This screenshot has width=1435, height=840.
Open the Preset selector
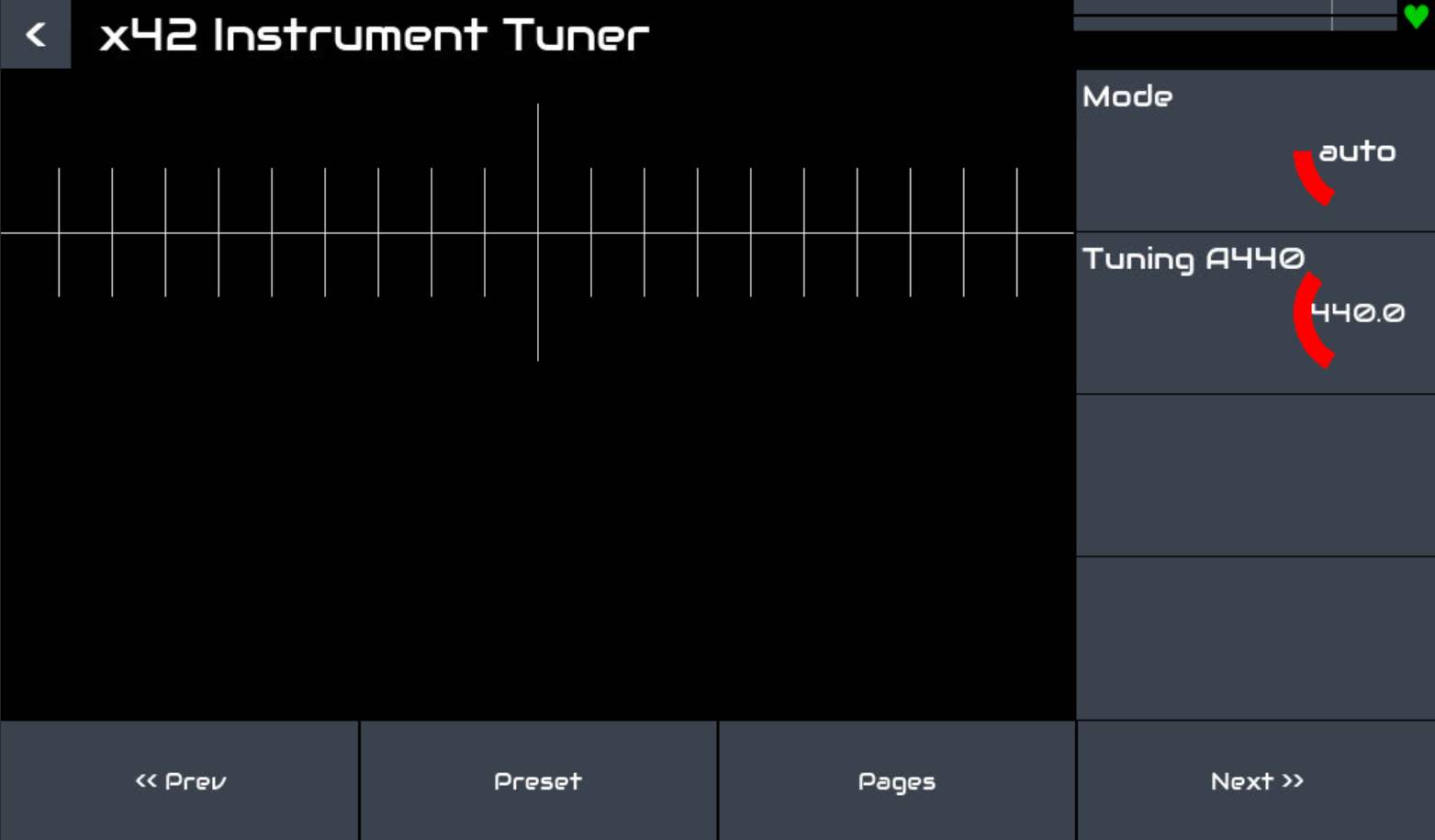coord(538,781)
